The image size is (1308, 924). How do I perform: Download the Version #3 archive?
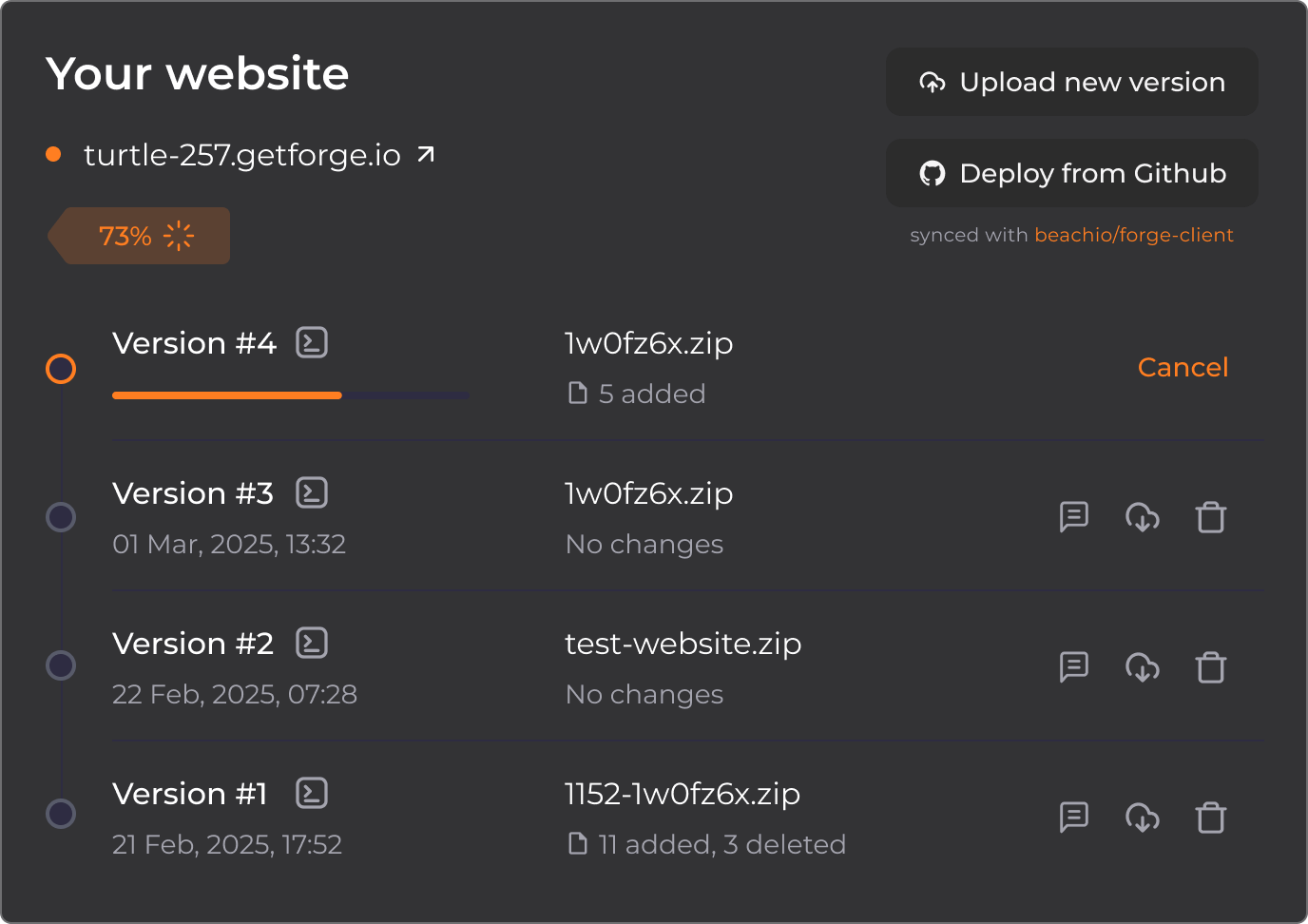(1143, 516)
